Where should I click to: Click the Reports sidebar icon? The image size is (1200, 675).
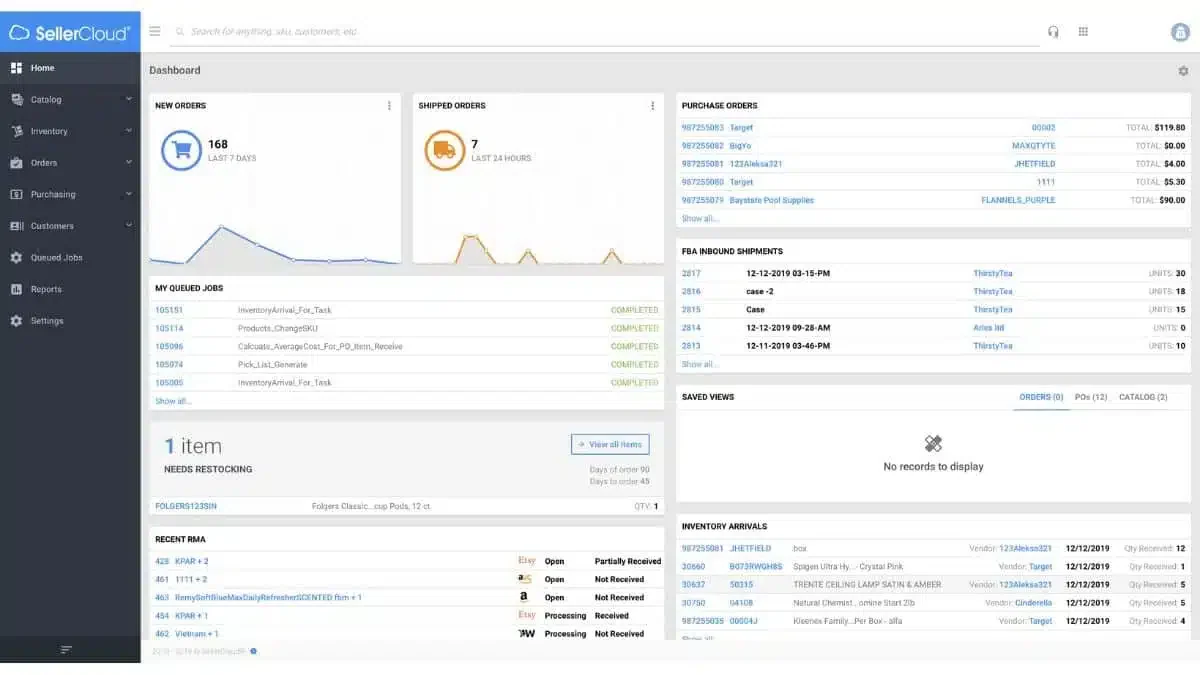click(16, 289)
